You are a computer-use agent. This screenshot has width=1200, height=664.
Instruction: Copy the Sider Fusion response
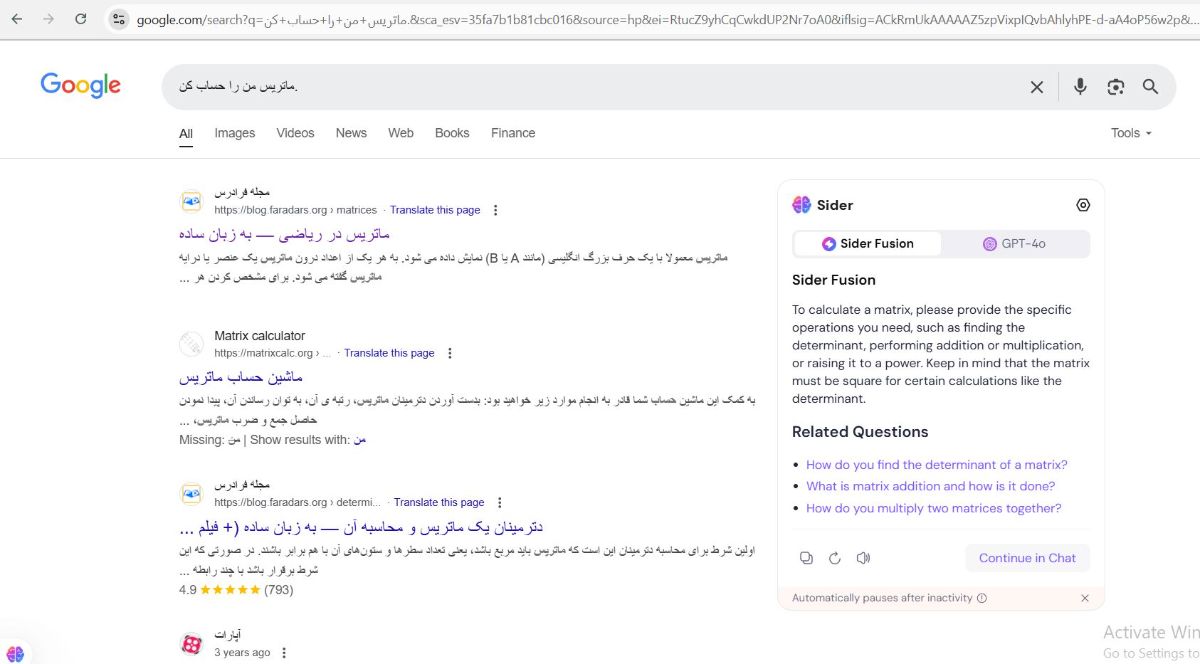point(806,558)
